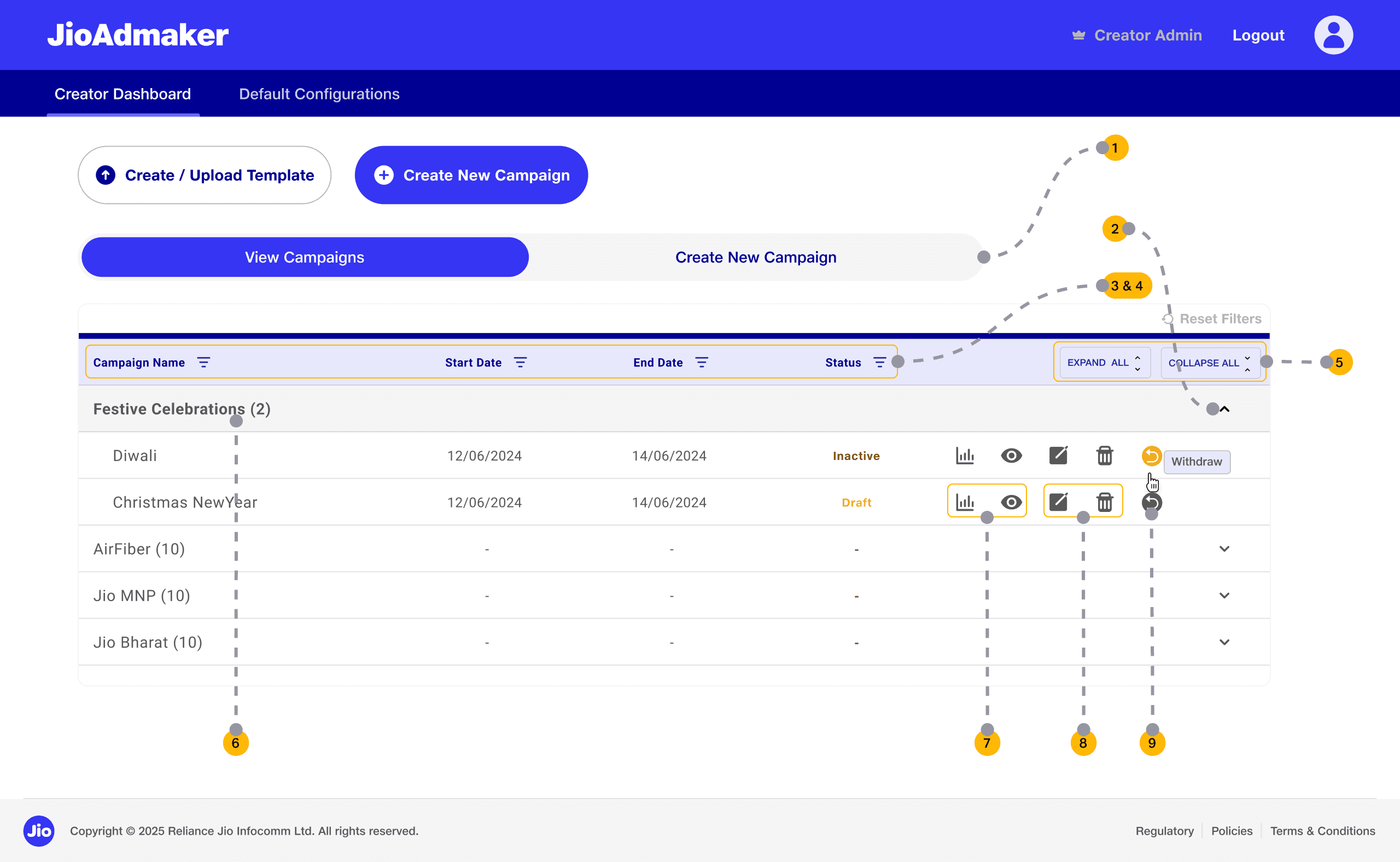Click orange withdraw icon on Diwali row
1400x862 pixels.
[1151, 456]
